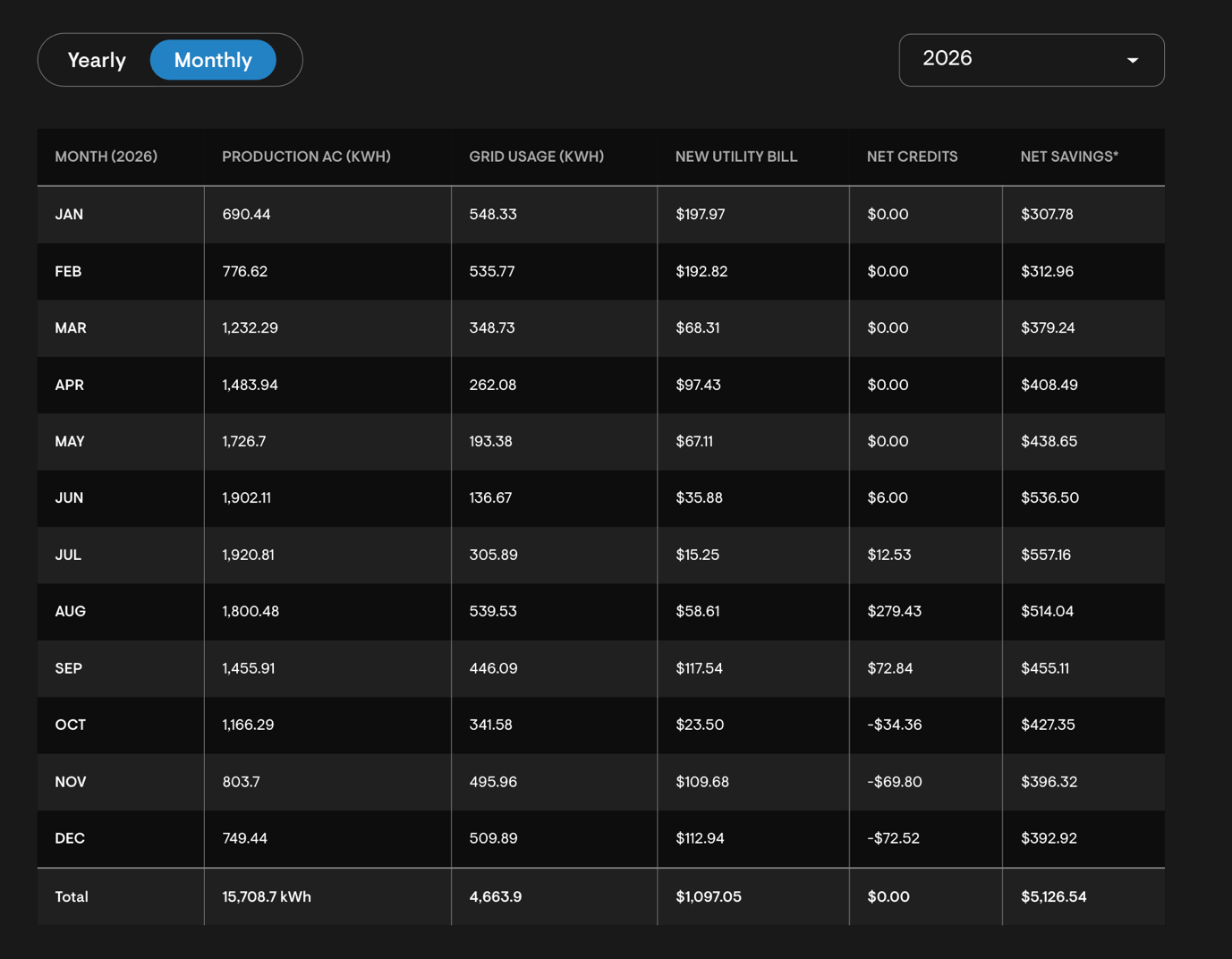Select the AUG row label
1232x959 pixels.
click(x=70, y=612)
